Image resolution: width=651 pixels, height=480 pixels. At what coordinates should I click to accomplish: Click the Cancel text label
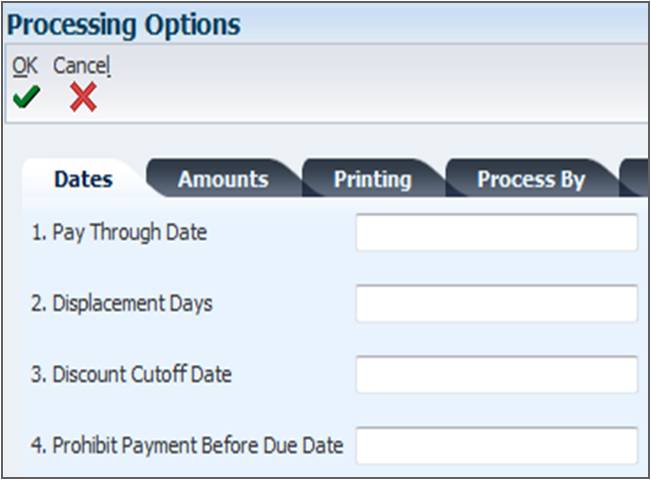click(x=82, y=66)
